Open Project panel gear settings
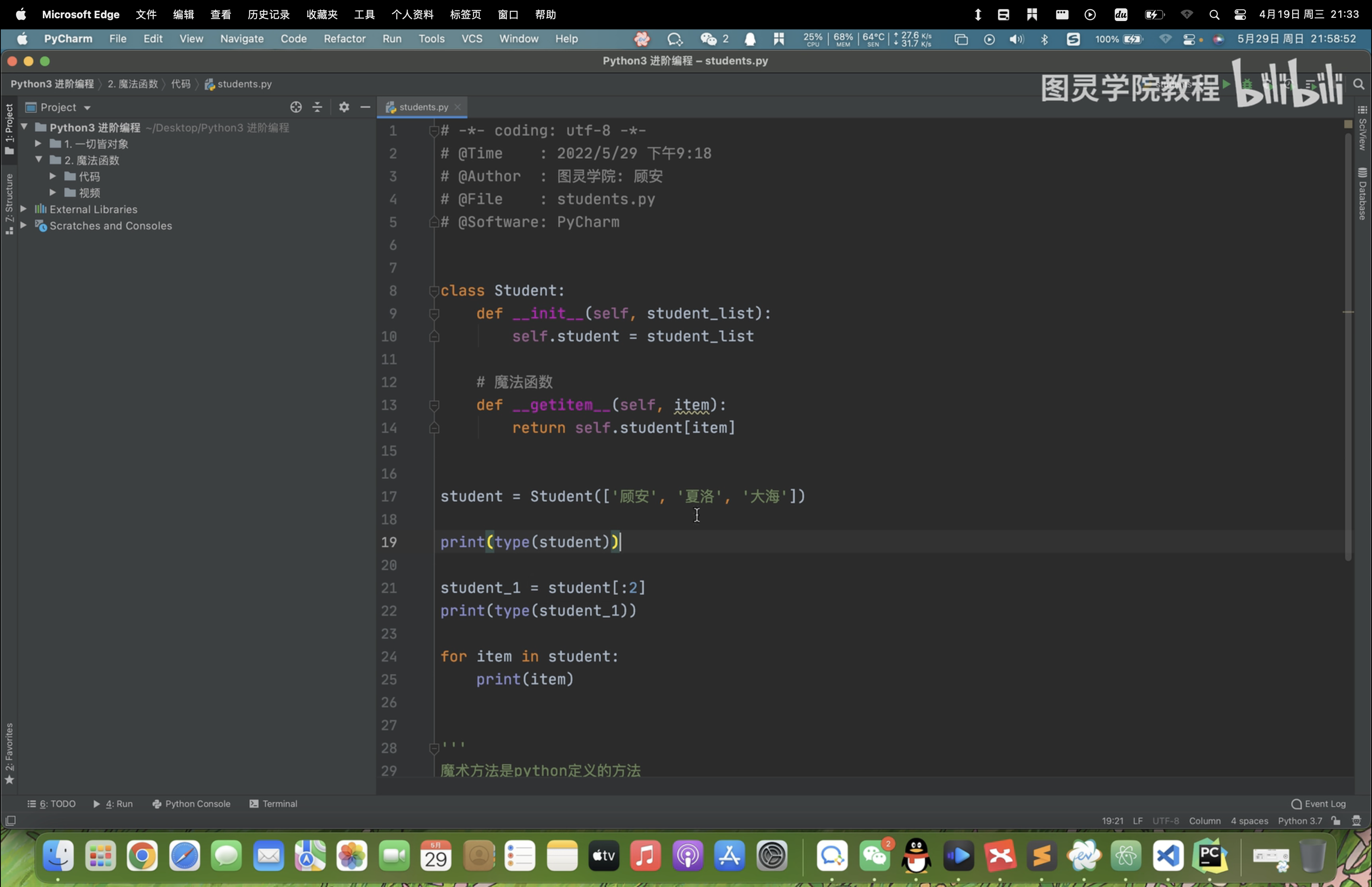Screen dimensions: 1372x887 (344, 107)
